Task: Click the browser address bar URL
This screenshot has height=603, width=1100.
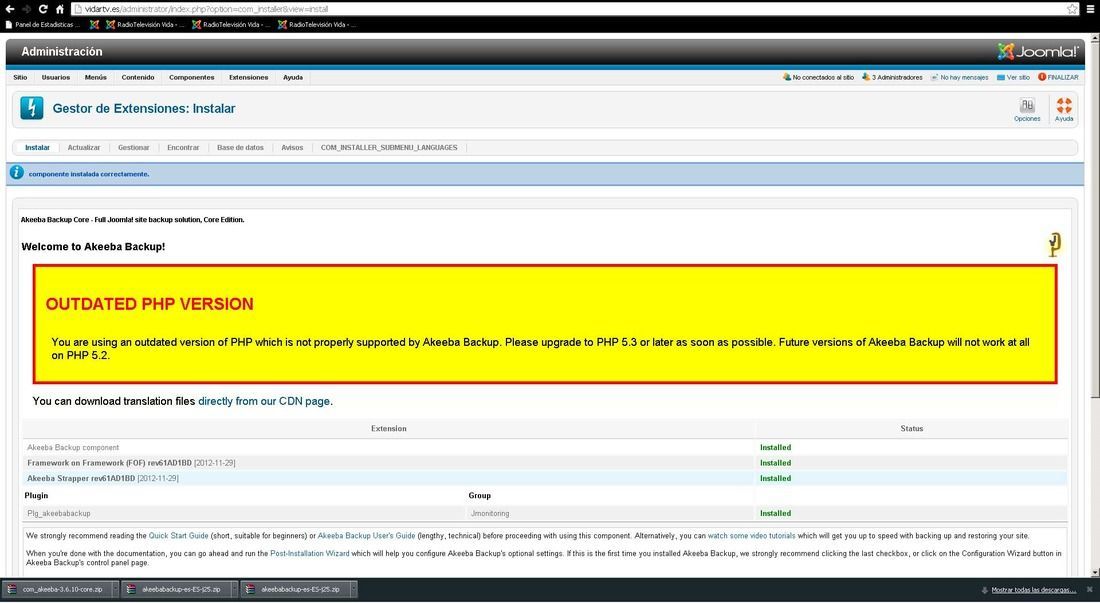Action: (206, 9)
